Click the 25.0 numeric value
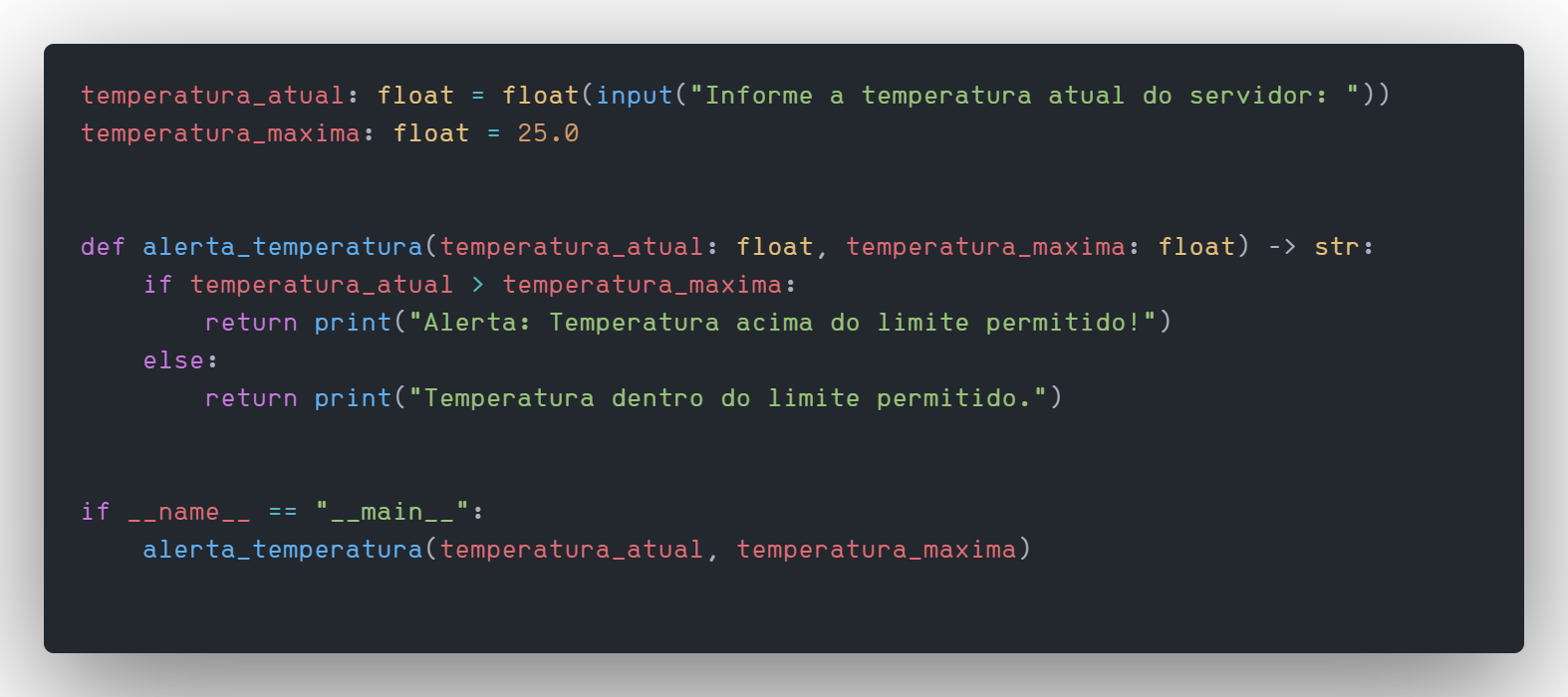 pos(548,133)
